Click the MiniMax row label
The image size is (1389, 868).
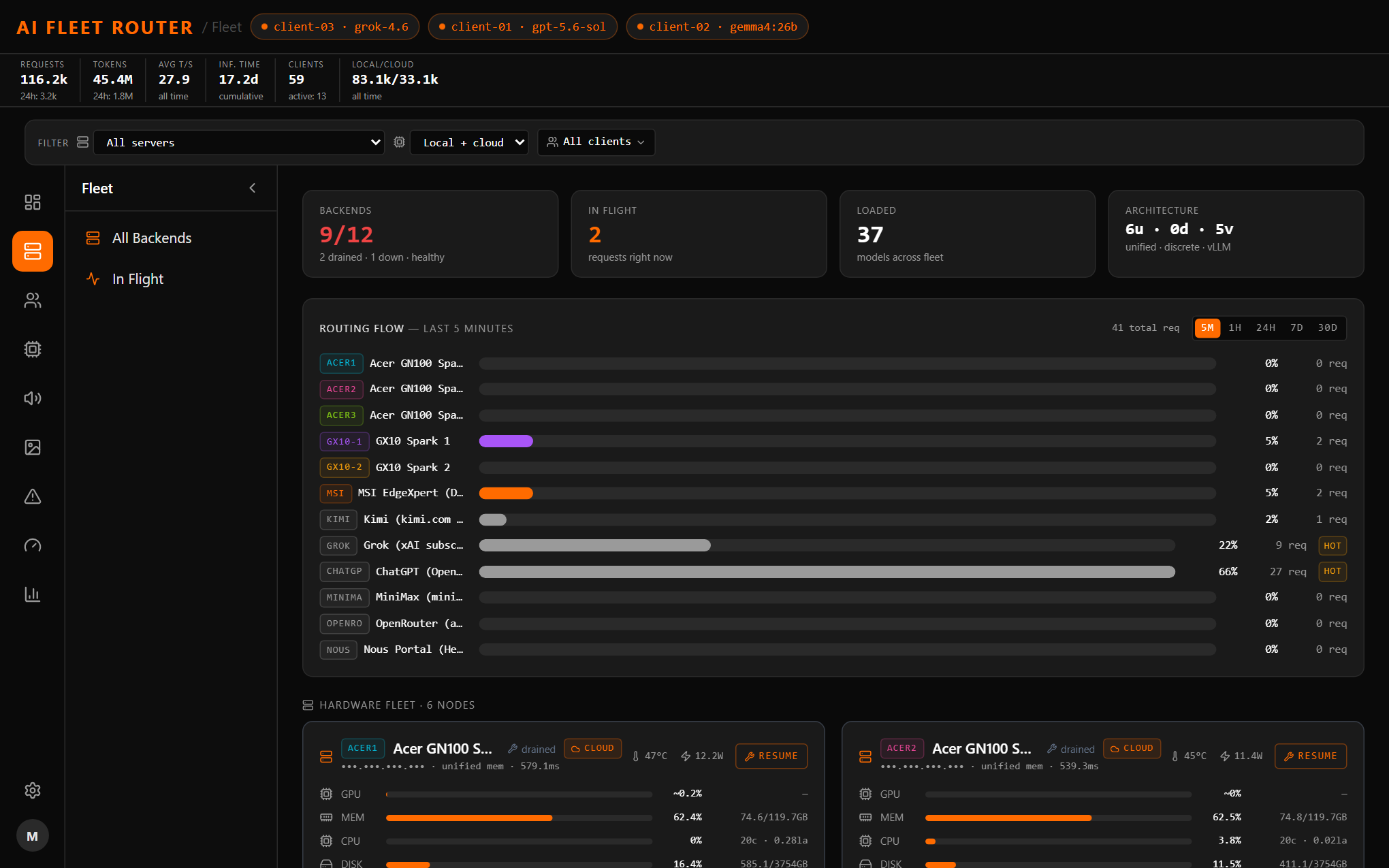pyautogui.click(x=419, y=597)
